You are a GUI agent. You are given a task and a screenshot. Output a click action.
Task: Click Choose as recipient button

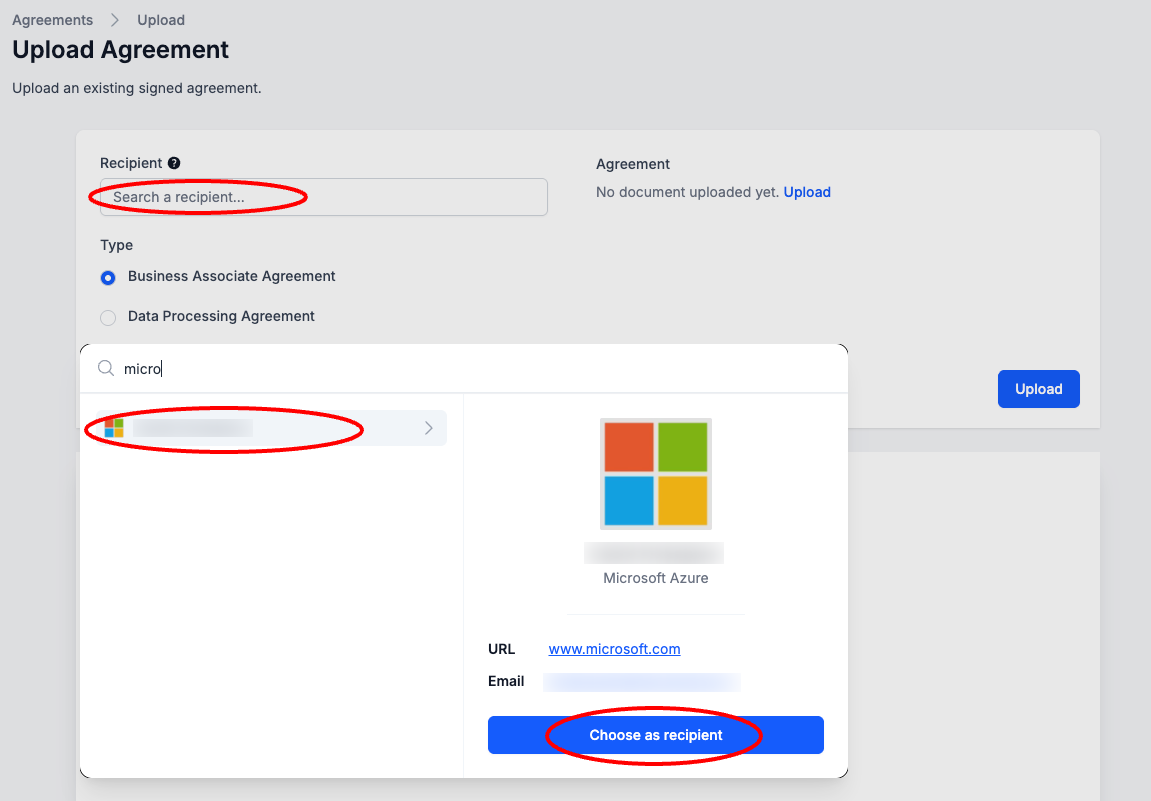(x=656, y=735)
